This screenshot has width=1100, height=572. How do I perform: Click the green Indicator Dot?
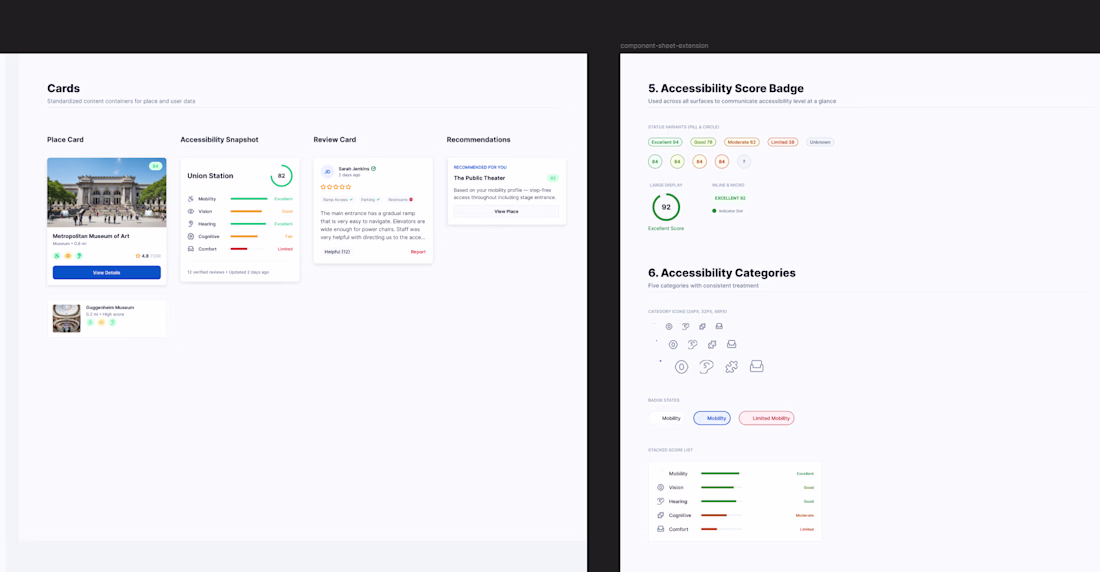[714, 211]
